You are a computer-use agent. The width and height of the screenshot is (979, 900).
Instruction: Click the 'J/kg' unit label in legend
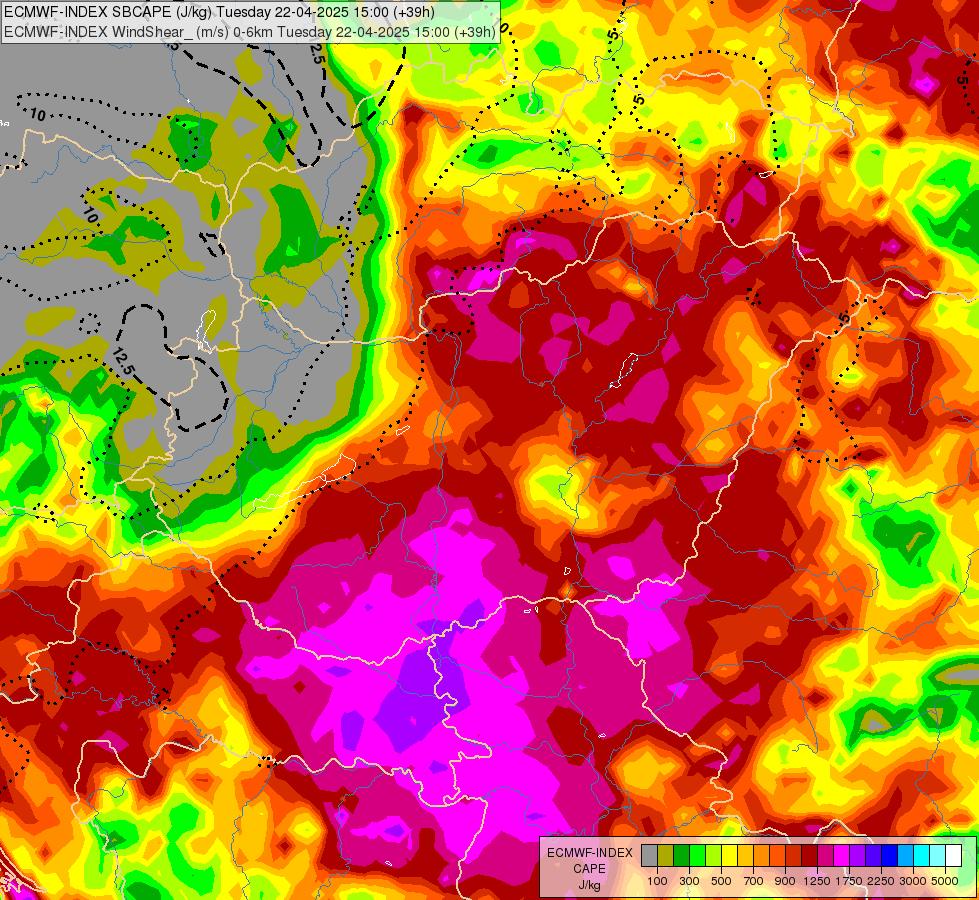(589, 885)
